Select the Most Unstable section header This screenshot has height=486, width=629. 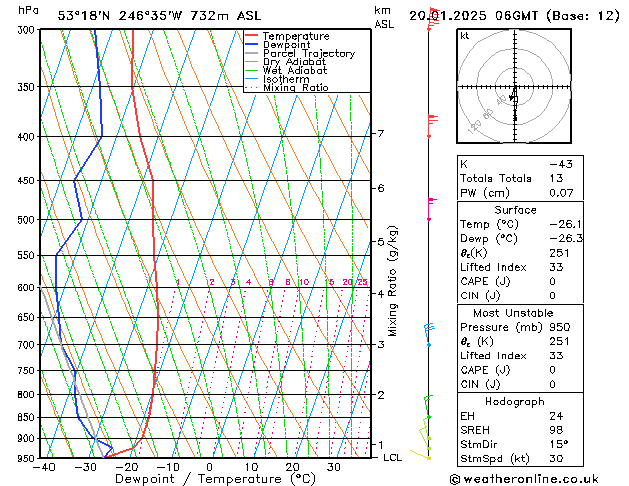pyautogui.click(x=514, y=313)
